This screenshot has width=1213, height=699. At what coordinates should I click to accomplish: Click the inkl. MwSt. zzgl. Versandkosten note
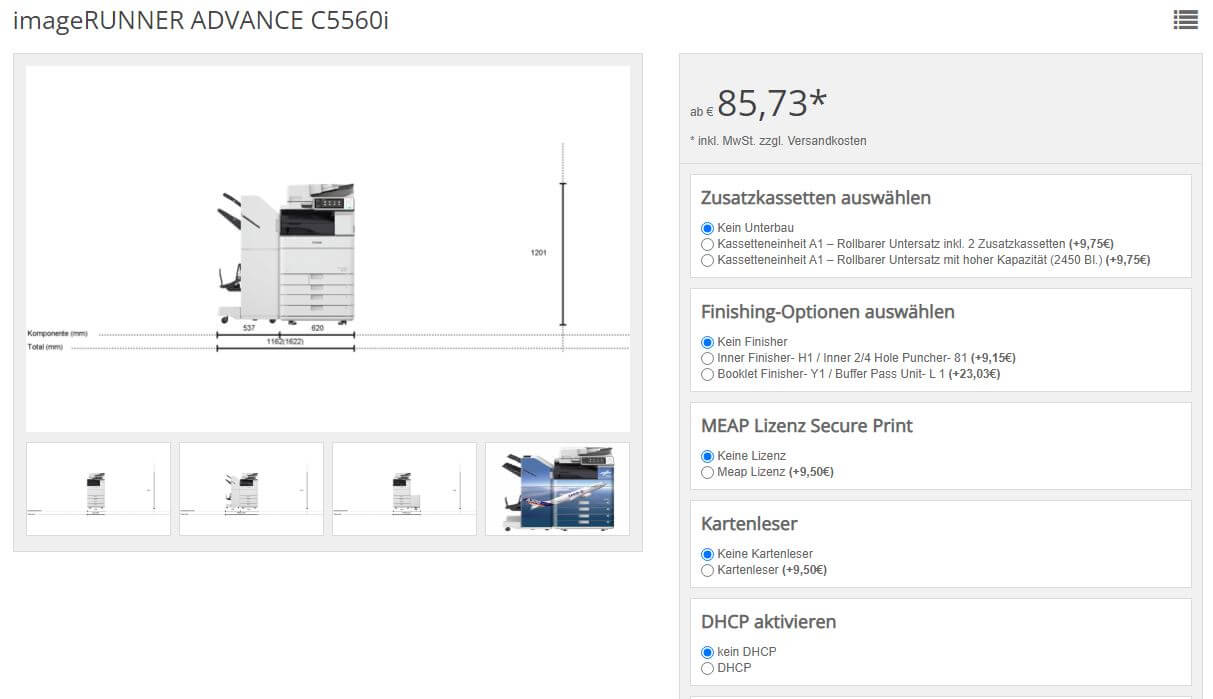pyautogui.click(x=778, y=141)
